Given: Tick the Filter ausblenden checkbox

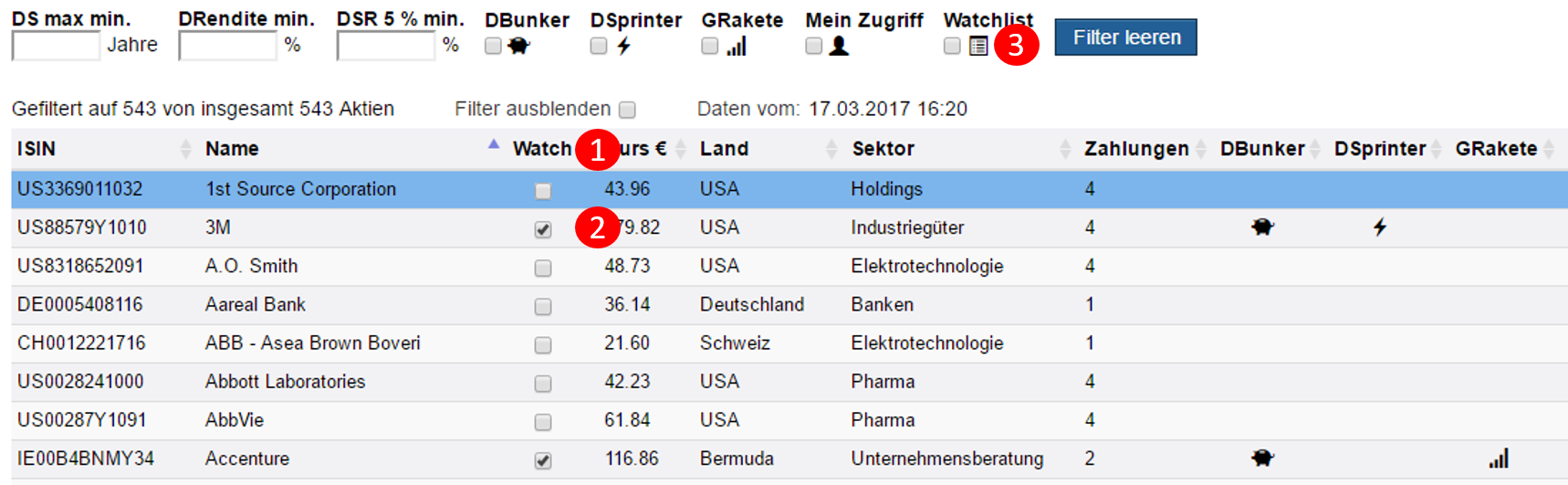Looking at the screenshot, I should (x=627, y=110).
